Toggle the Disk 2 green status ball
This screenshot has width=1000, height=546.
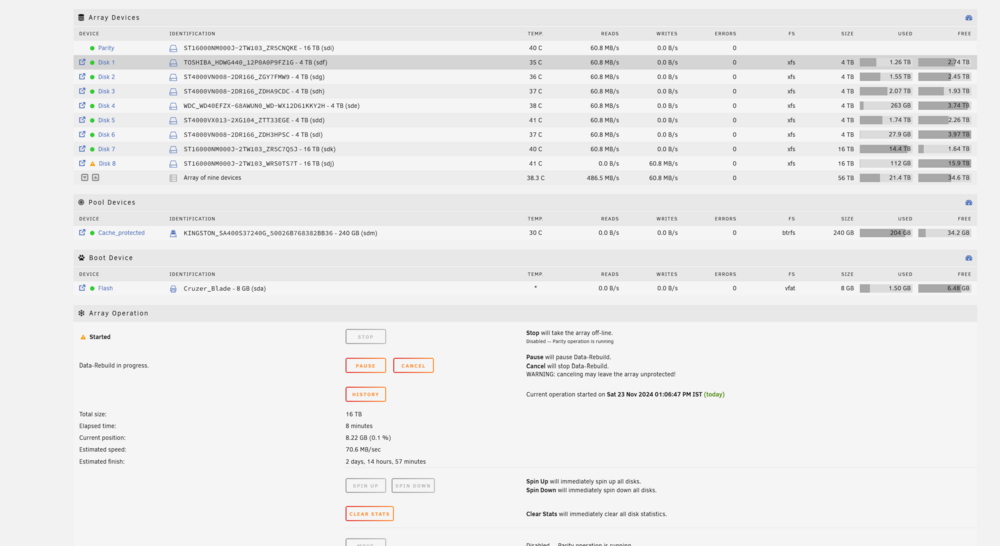92,77
